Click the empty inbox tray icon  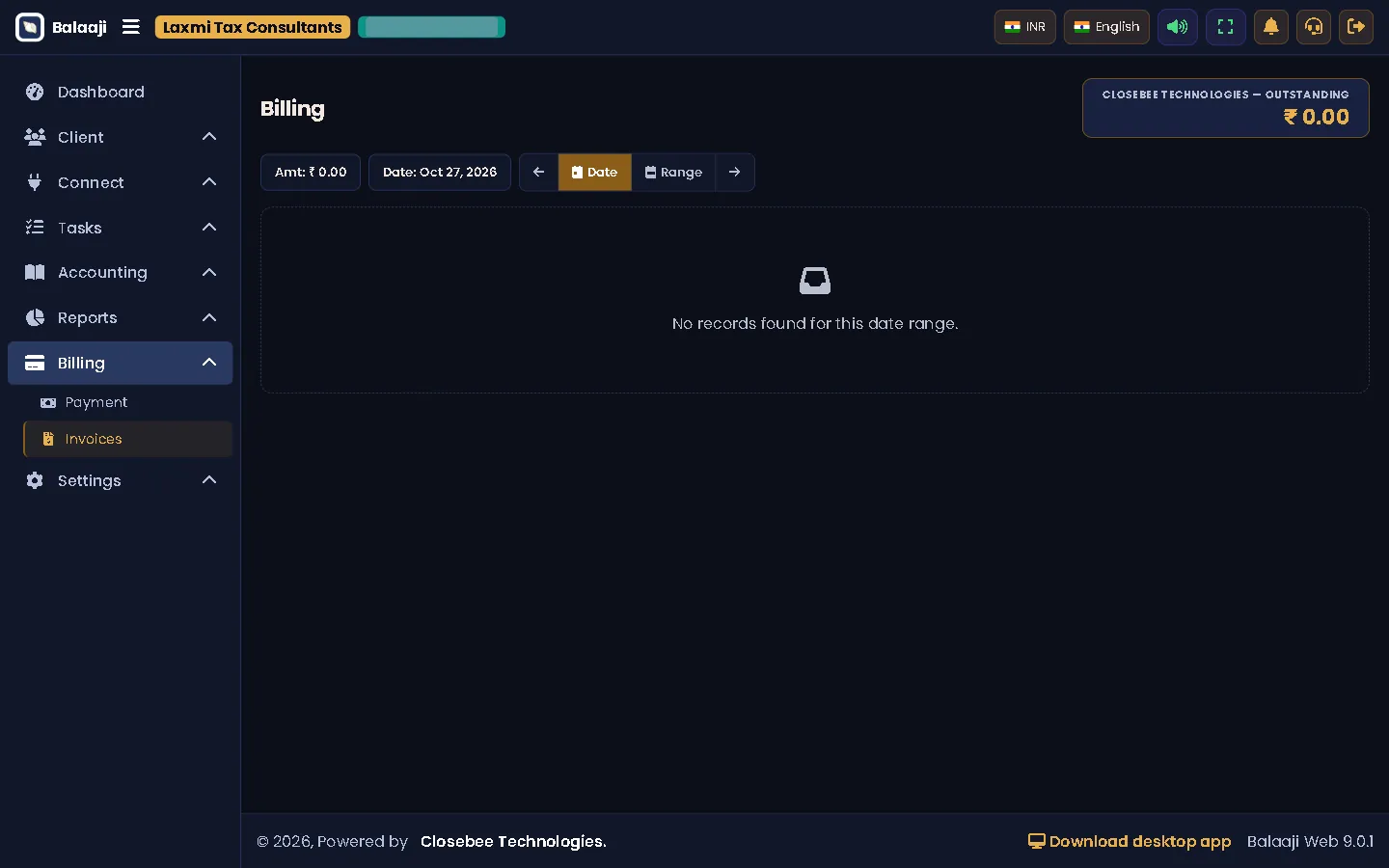click(x=815, y=281)
